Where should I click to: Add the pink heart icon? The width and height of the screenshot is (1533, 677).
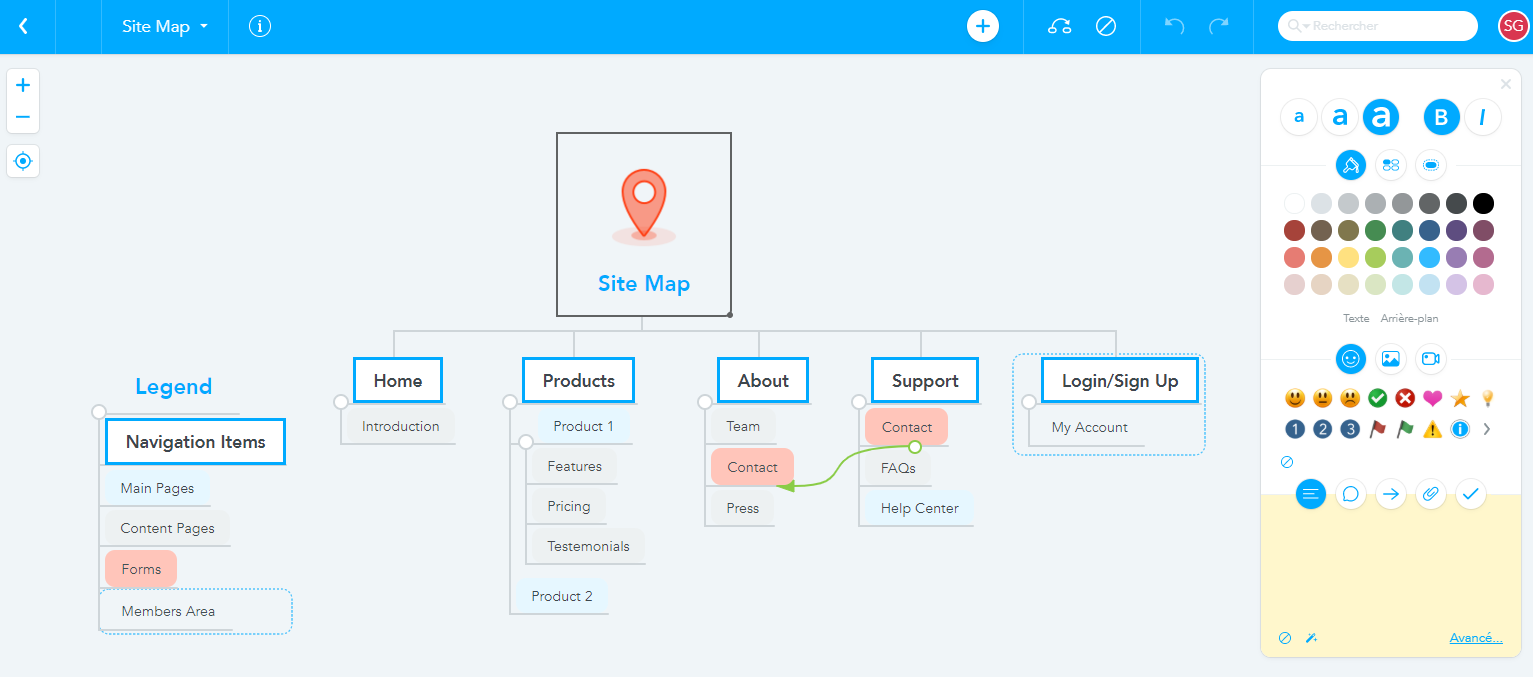pos(1432,398)
